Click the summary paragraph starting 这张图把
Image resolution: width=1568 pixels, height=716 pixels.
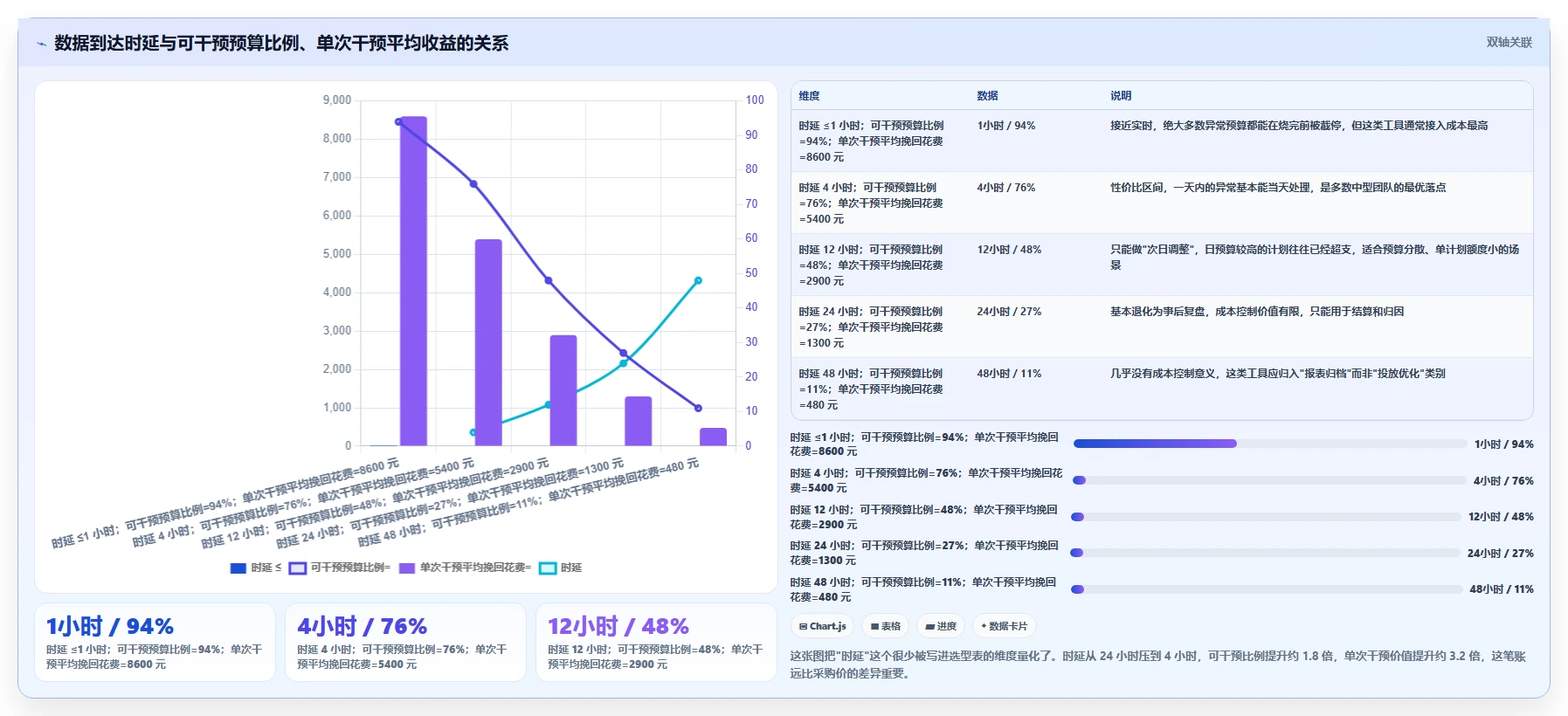(1158, 664)
